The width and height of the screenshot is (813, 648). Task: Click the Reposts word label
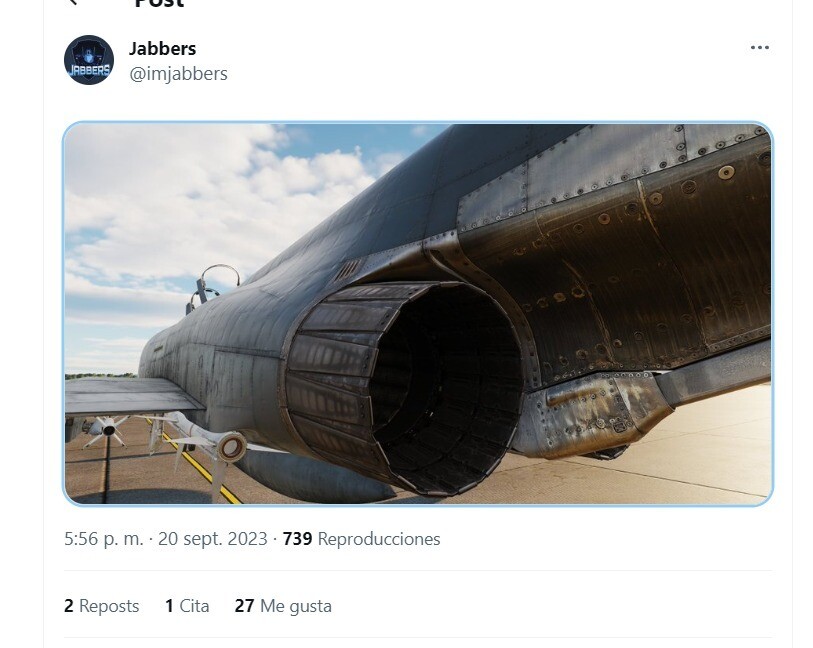[x=109, y=606]
